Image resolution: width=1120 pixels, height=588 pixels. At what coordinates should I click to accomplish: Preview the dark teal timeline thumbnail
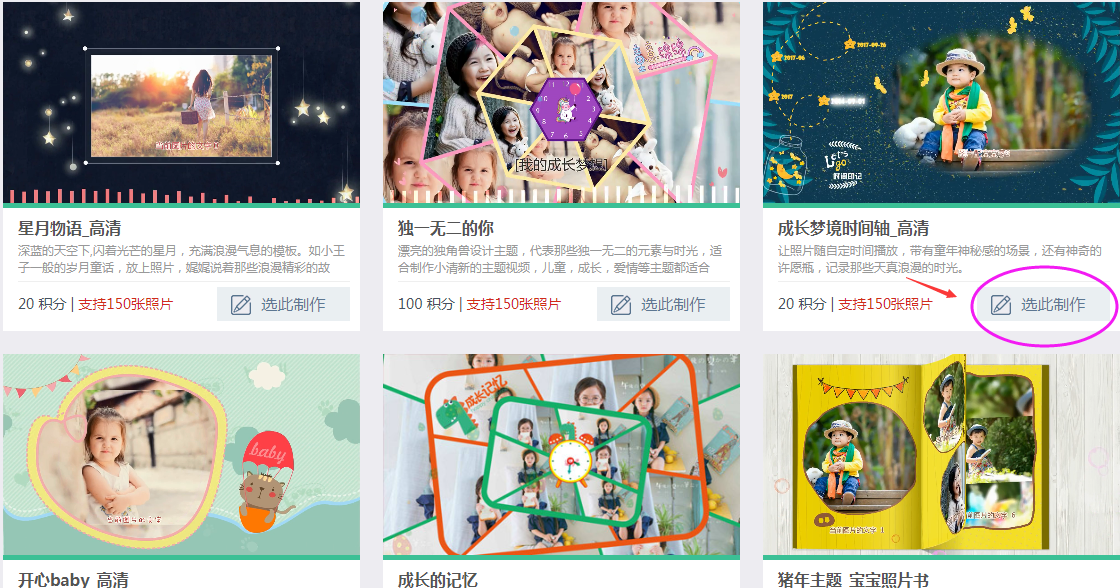(x=941, y=104)
